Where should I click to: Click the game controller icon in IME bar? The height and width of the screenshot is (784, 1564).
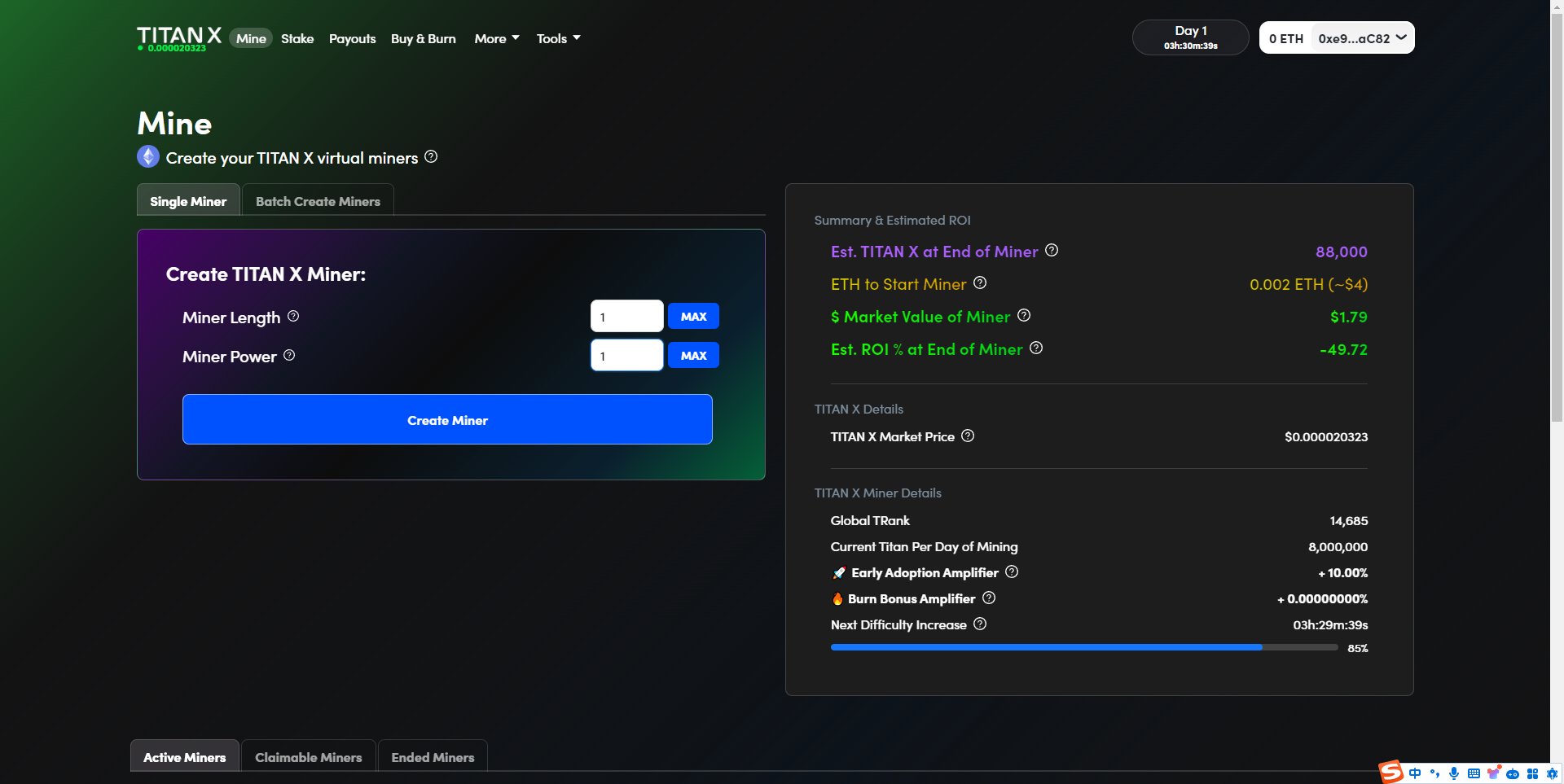[1513, 773]
